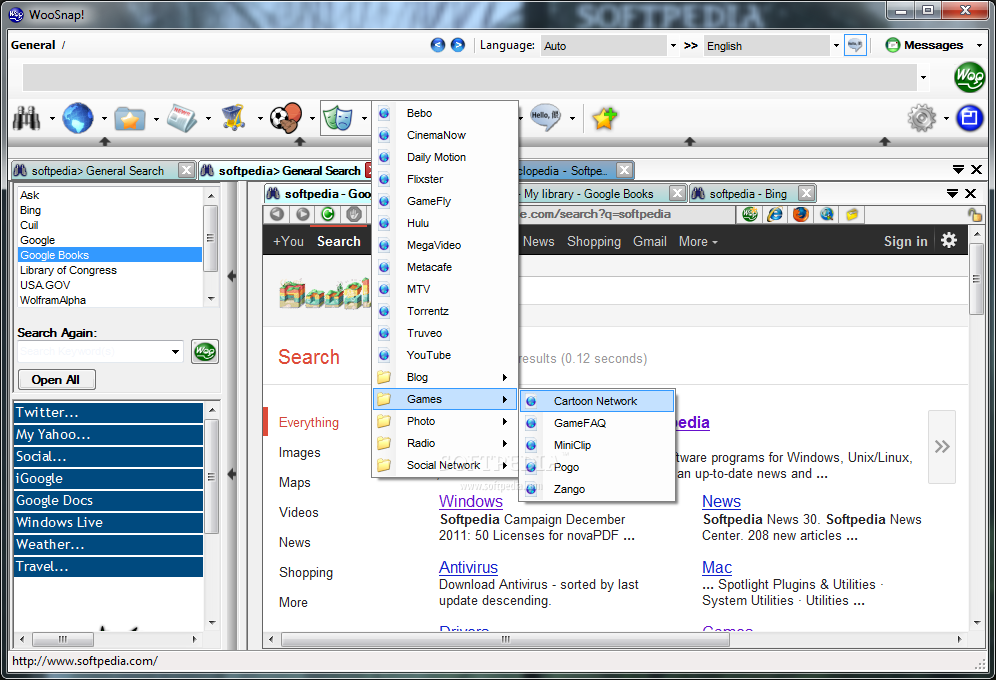
Task: Expand the Radio submenu
Action: click(x=445, y=443)
